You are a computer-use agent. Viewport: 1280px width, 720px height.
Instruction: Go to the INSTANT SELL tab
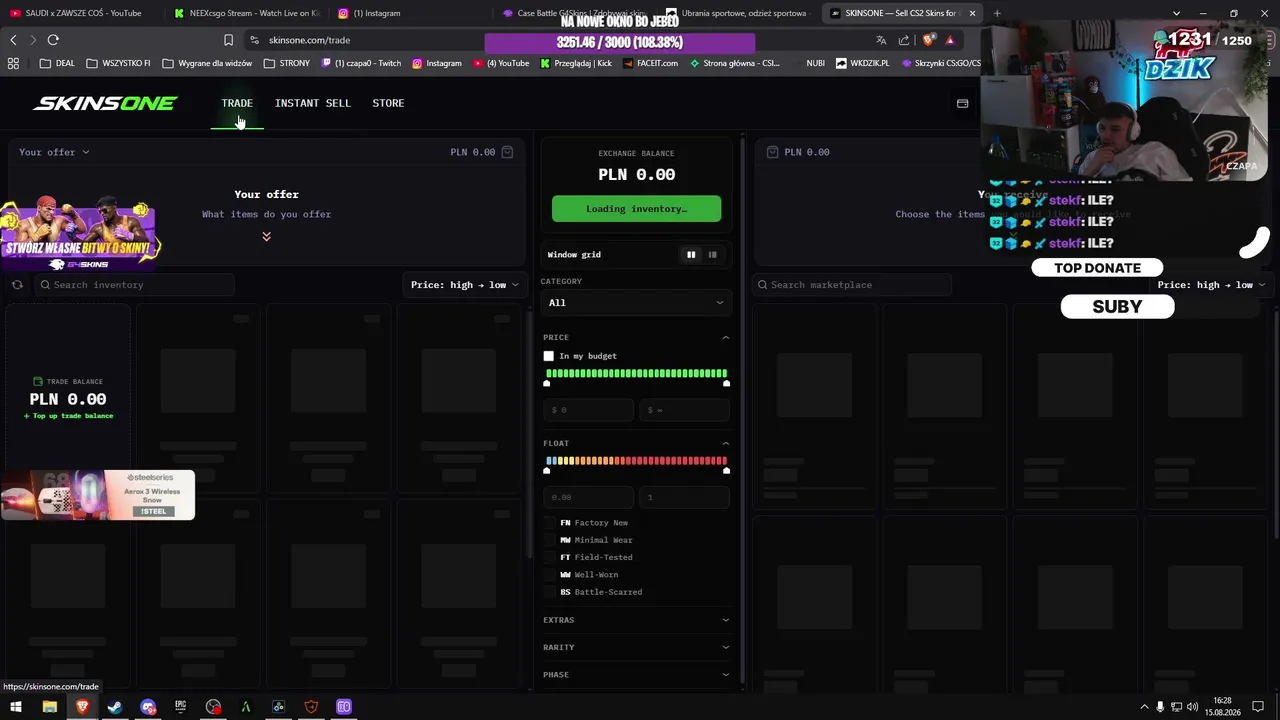coord(313,103)
